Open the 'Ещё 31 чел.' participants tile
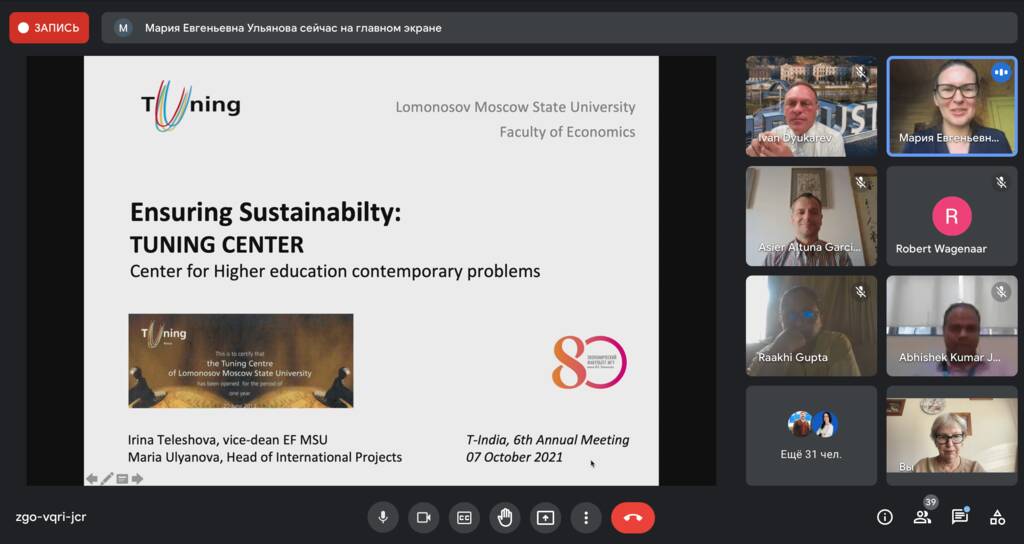Viewport: 1024px width, 544px height. (x=811, y=436)
